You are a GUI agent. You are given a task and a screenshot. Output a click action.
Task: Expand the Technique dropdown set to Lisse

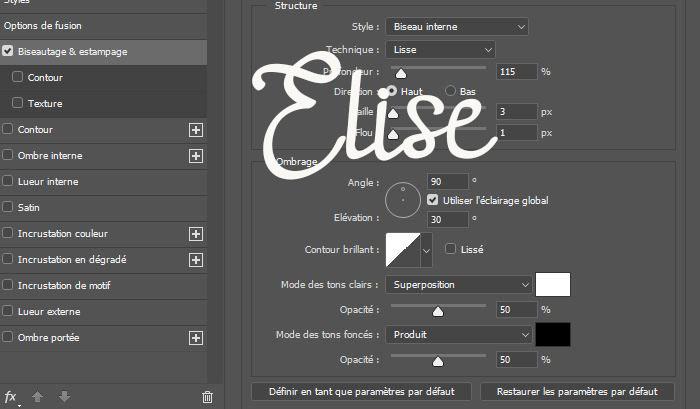pyautogui.click(x=440, y=49)
